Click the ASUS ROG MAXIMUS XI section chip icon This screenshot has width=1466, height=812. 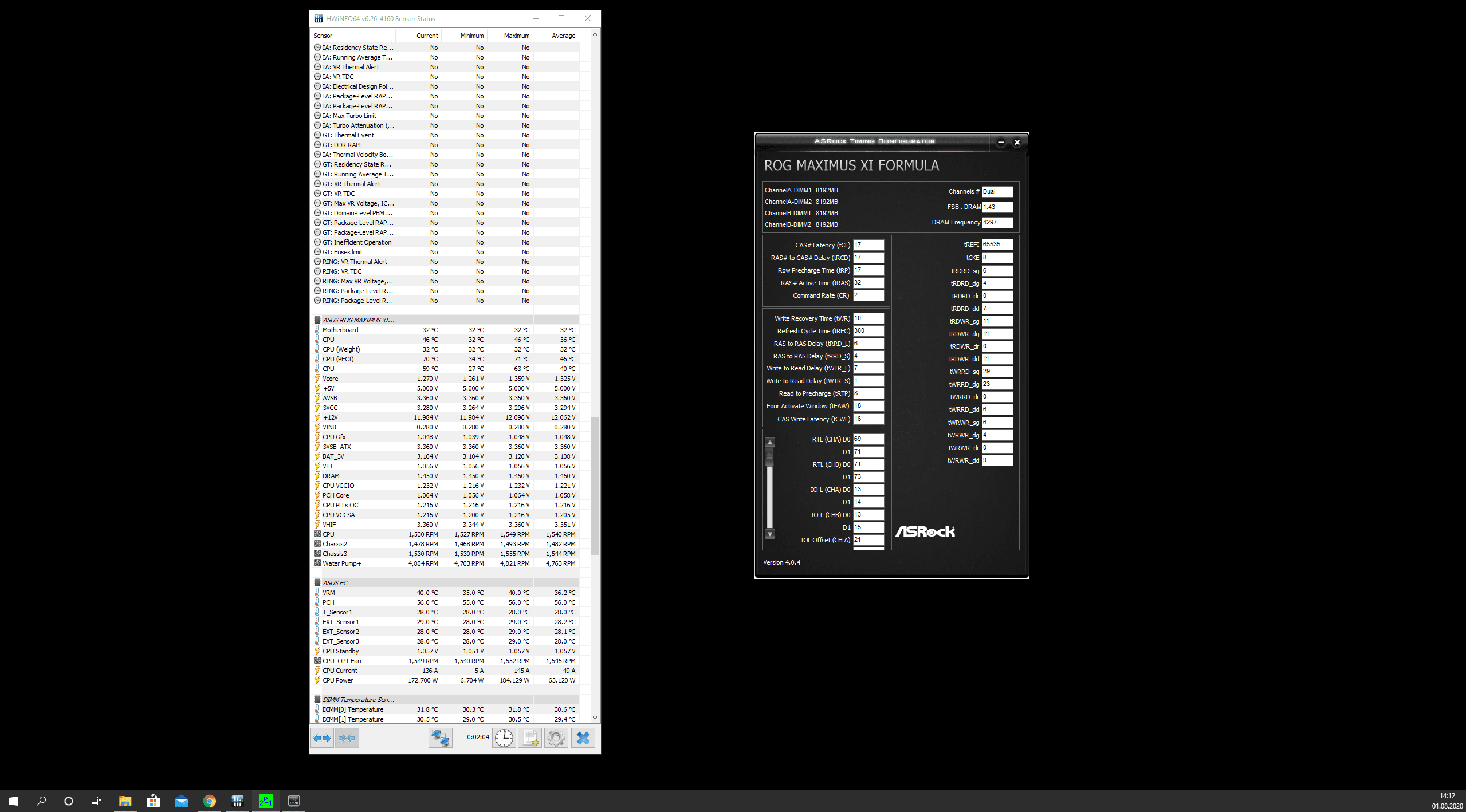[317, 320]
